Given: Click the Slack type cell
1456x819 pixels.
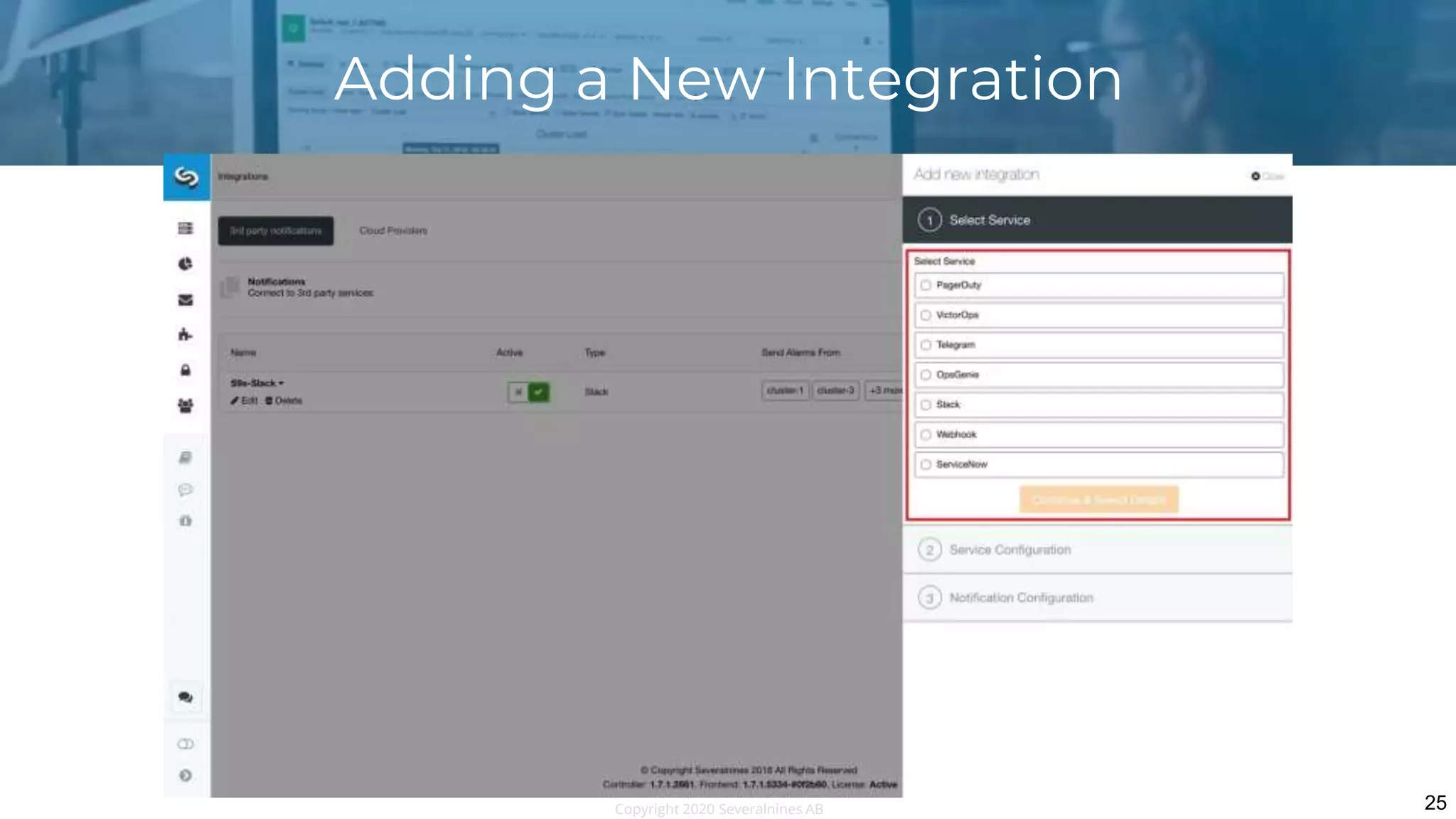Looking at the screenshot, I should [x=596, y=392].
